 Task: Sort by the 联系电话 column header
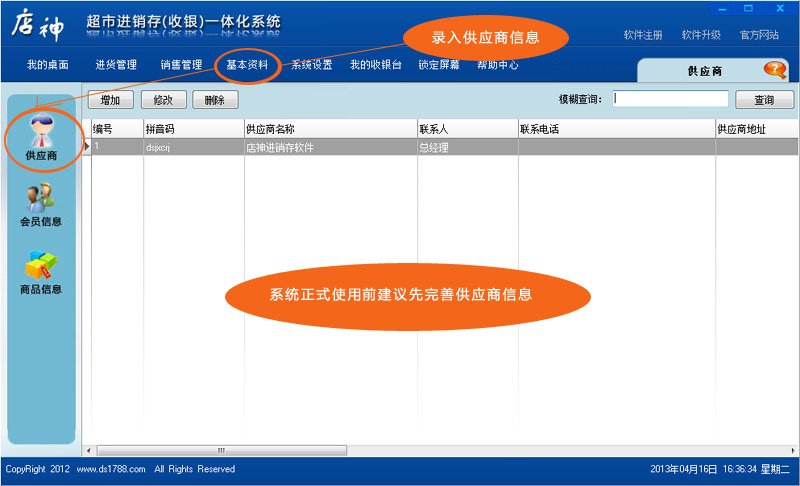pyautogui.click(x=617, y=130)
